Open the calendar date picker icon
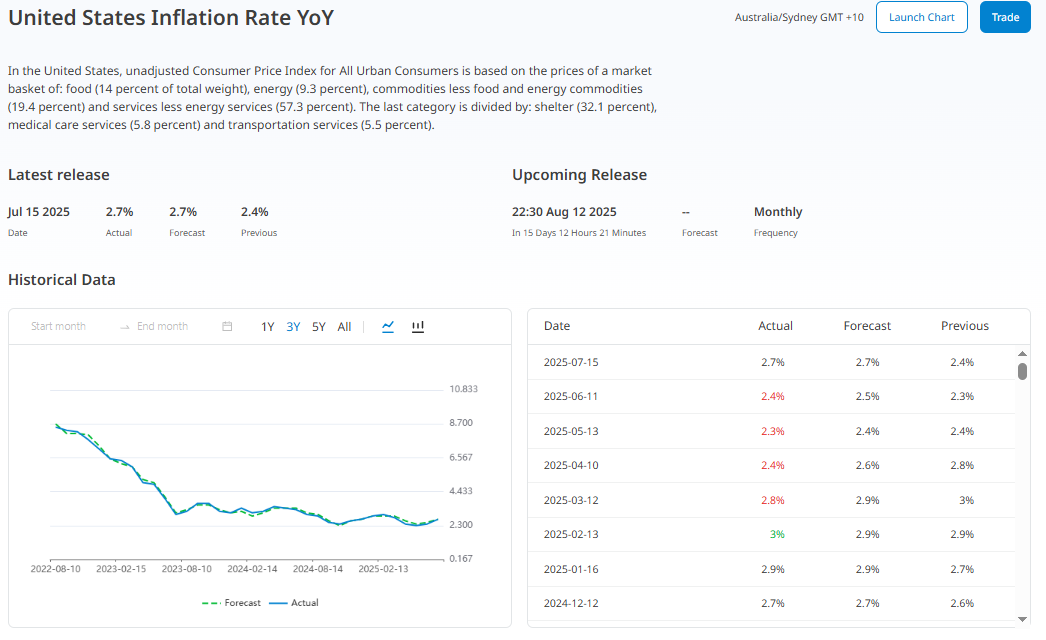This screenshot has height=640, width=1046. point(227,327)
